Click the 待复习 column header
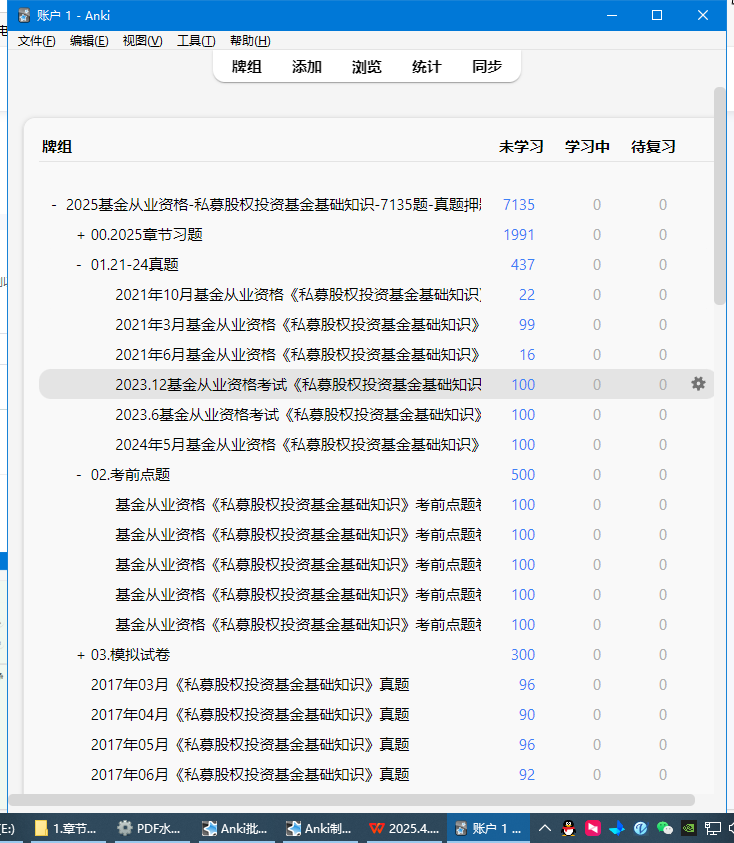Screen dimensions: 734x843 tap(653, 147)
